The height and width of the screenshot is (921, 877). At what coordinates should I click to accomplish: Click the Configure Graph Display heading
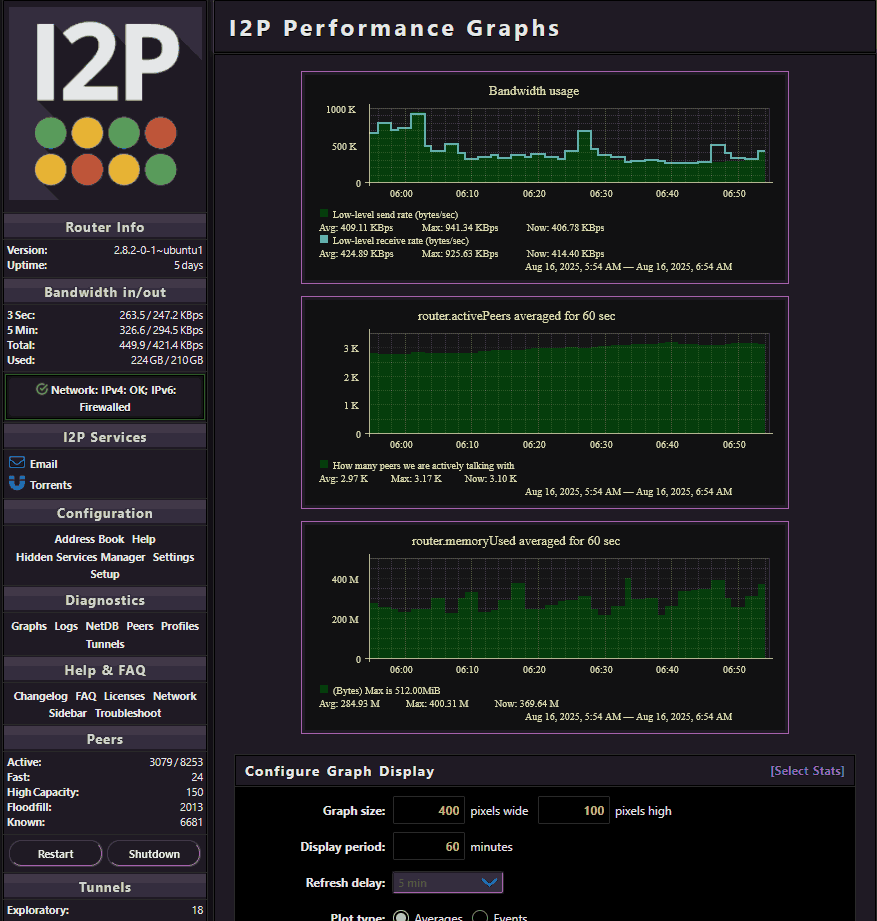tap(340, 771)
